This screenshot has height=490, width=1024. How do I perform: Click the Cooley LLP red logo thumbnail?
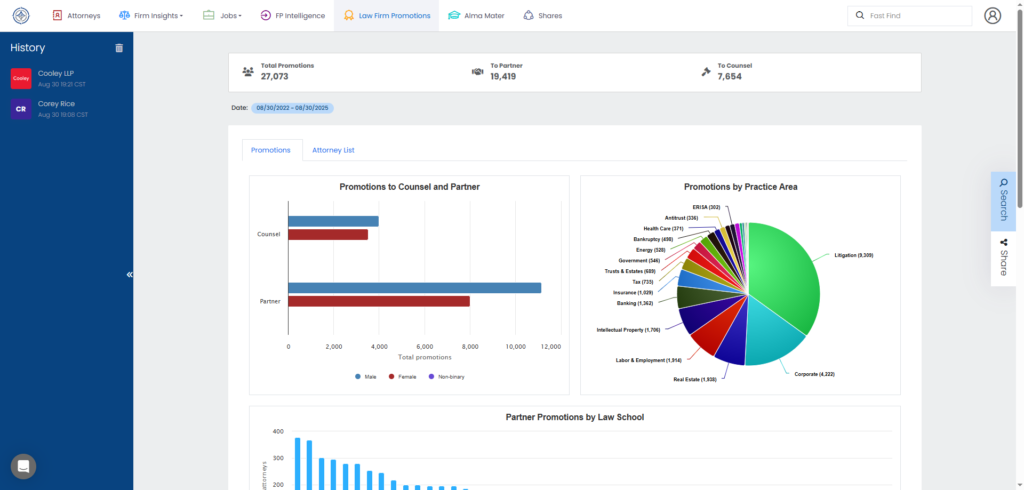(21, 79)
